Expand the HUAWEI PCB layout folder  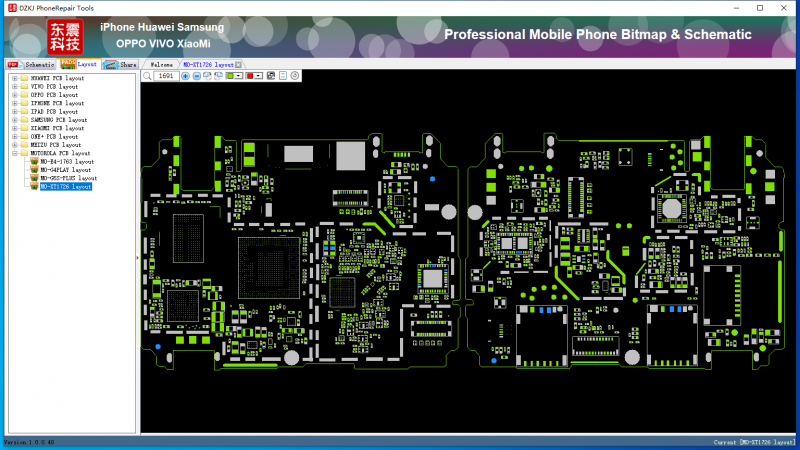[14, 78]
